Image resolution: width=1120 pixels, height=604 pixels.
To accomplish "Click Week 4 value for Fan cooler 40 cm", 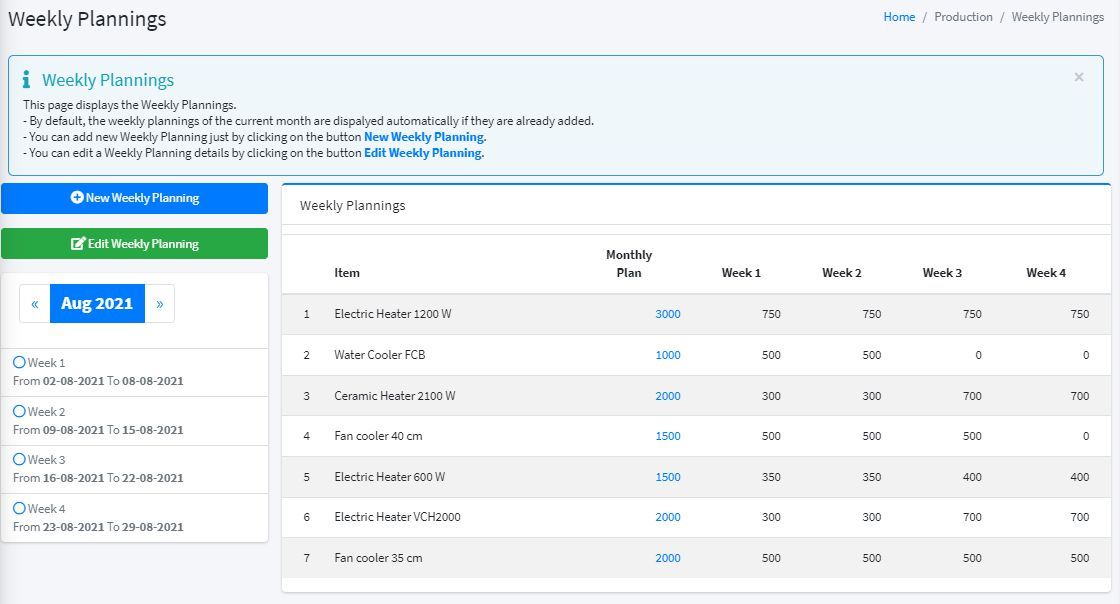I will 1086,436.
